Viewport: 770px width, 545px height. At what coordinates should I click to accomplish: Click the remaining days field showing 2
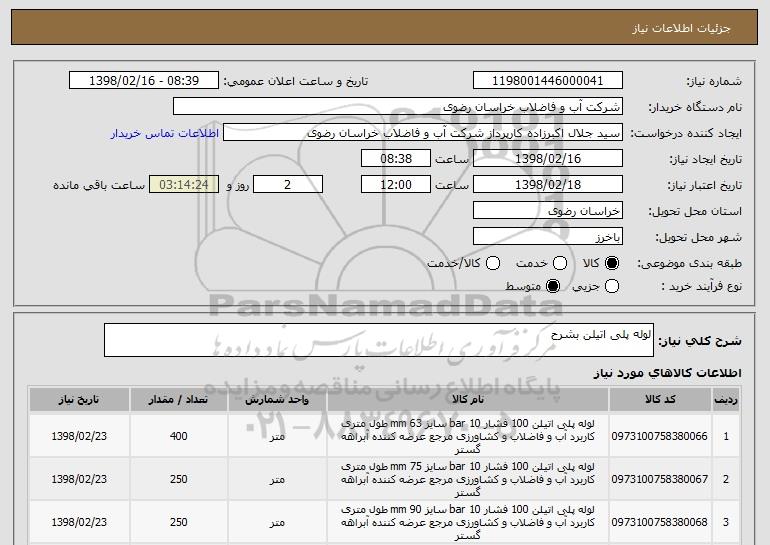pos(288,185)
